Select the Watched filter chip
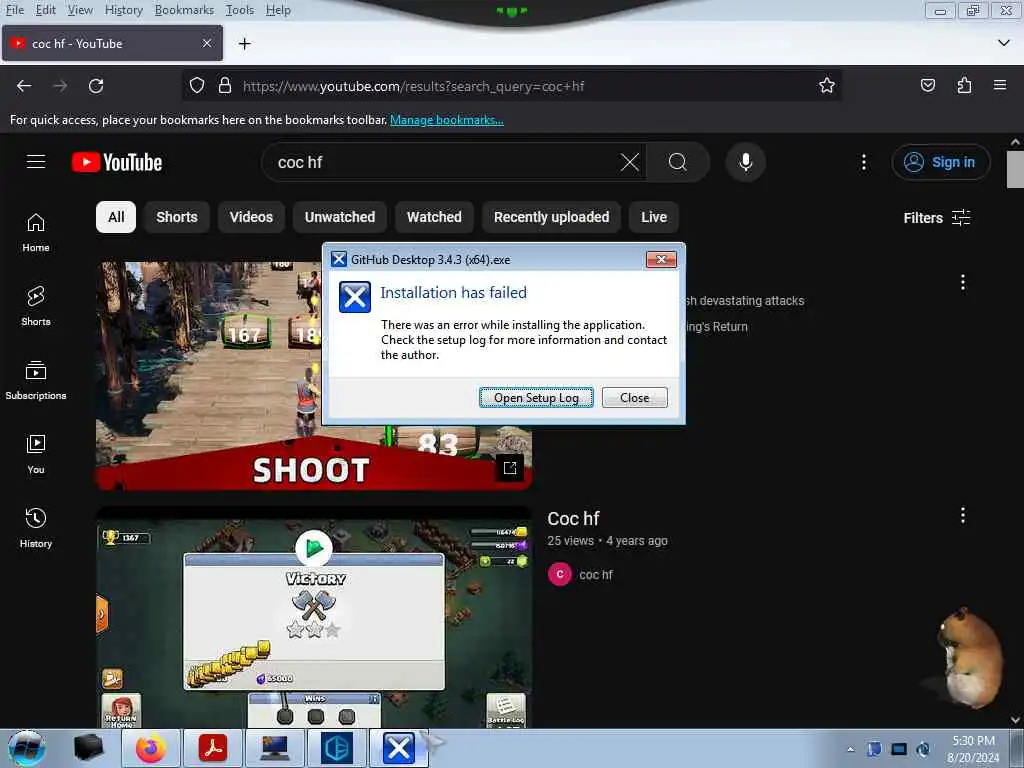The image size is (1024, 768). 434,217
